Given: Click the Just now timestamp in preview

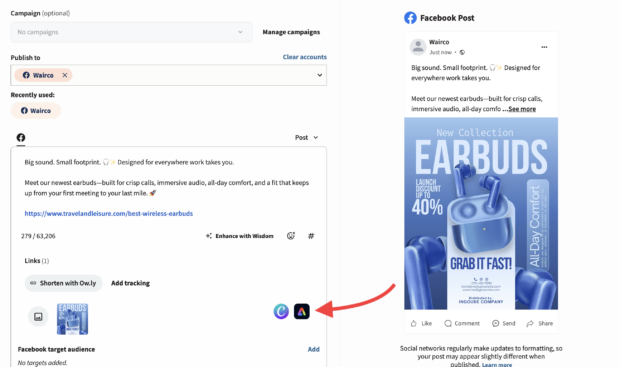Looking at the screenshot, I should click(x=440, y=52).
